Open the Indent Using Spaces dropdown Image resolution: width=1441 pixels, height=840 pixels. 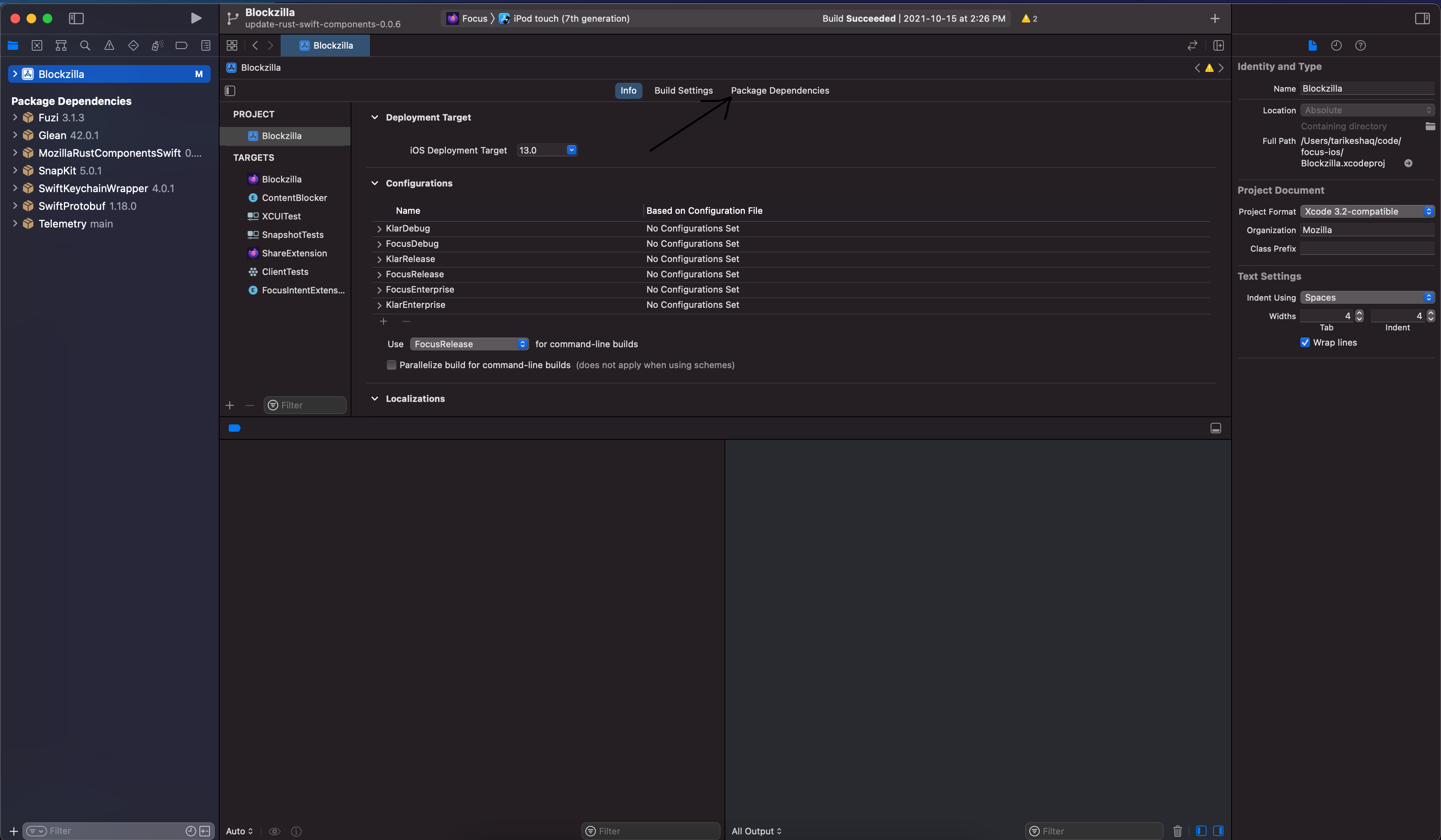[x=1367, y=298]
